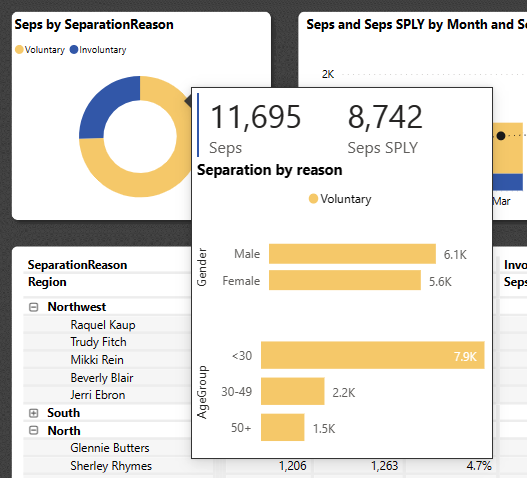Select the Jerri Ebron row
This screenshot has width=527, height=478.
(98, 395)
